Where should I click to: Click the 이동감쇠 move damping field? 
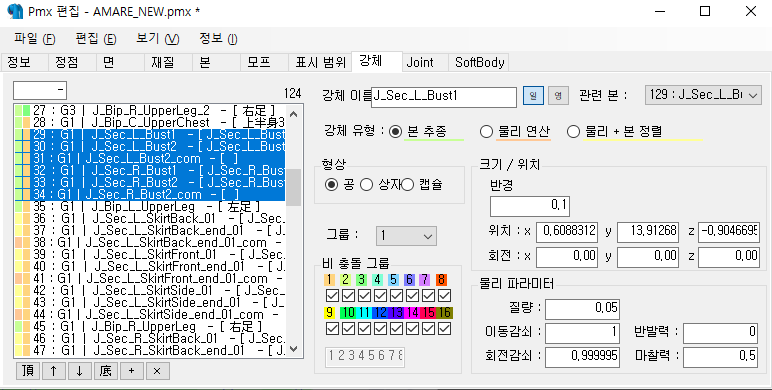click(582, 332)
